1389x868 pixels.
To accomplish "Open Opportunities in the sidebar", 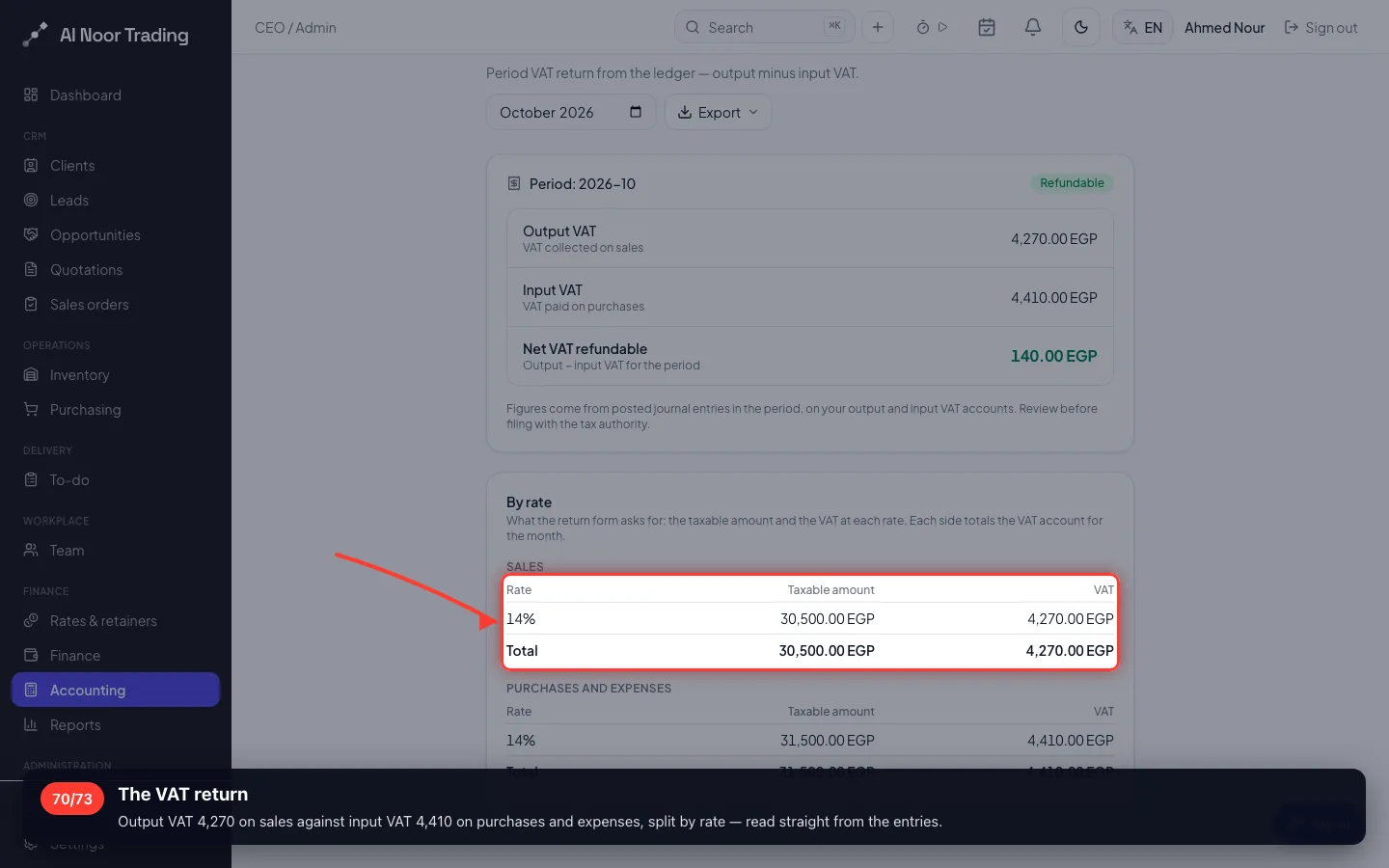I will [116, 235].
